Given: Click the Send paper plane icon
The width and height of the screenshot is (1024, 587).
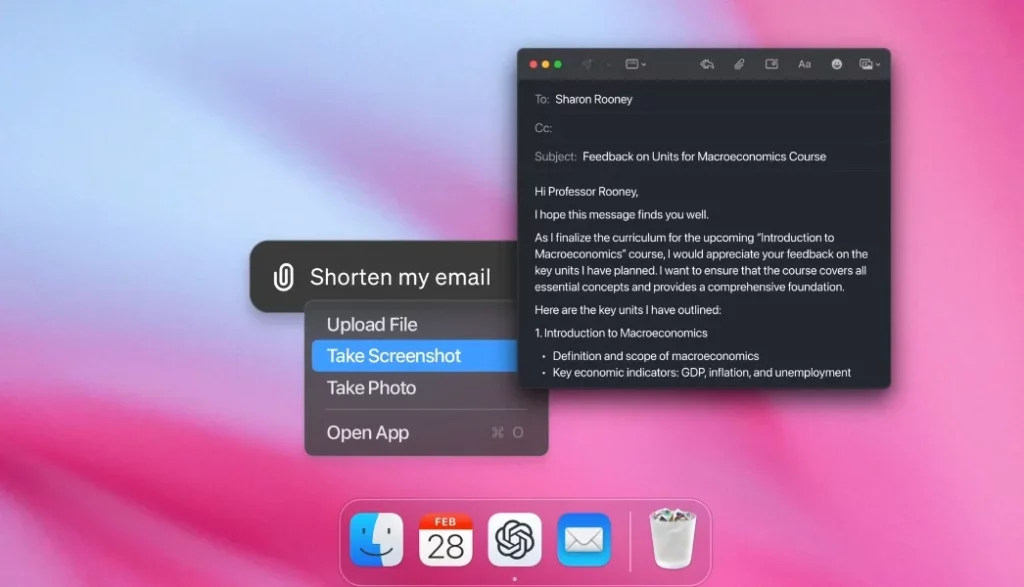Looking at the screenshot, I should coord(588,63).
